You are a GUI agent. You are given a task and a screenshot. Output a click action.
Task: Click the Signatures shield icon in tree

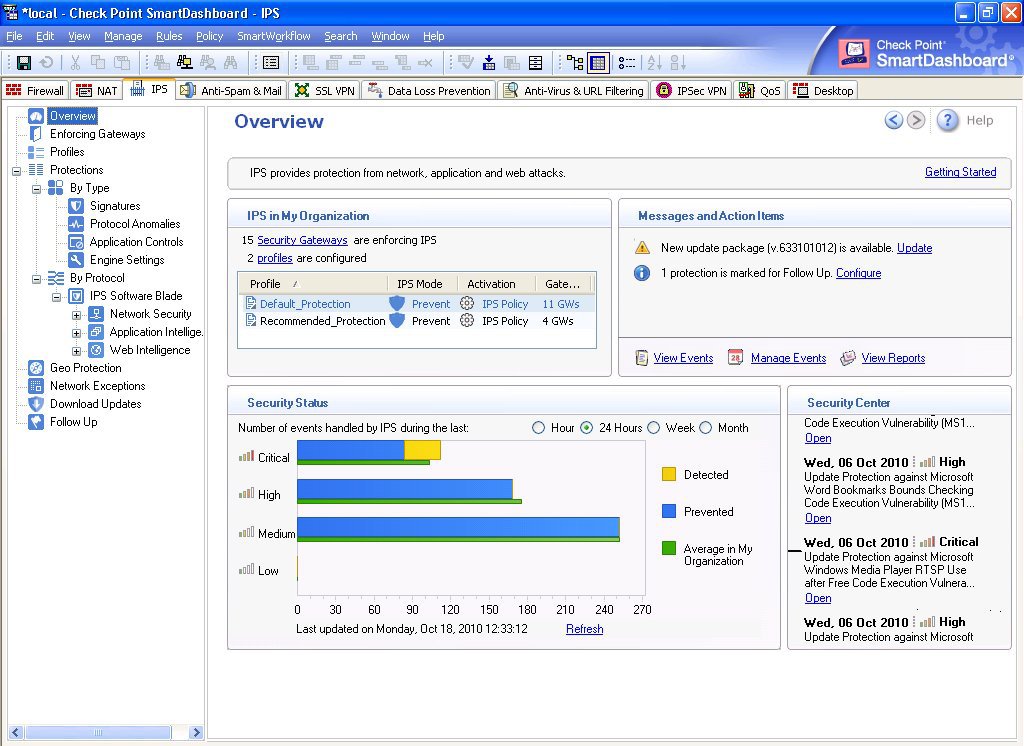(x=76, y=206)
